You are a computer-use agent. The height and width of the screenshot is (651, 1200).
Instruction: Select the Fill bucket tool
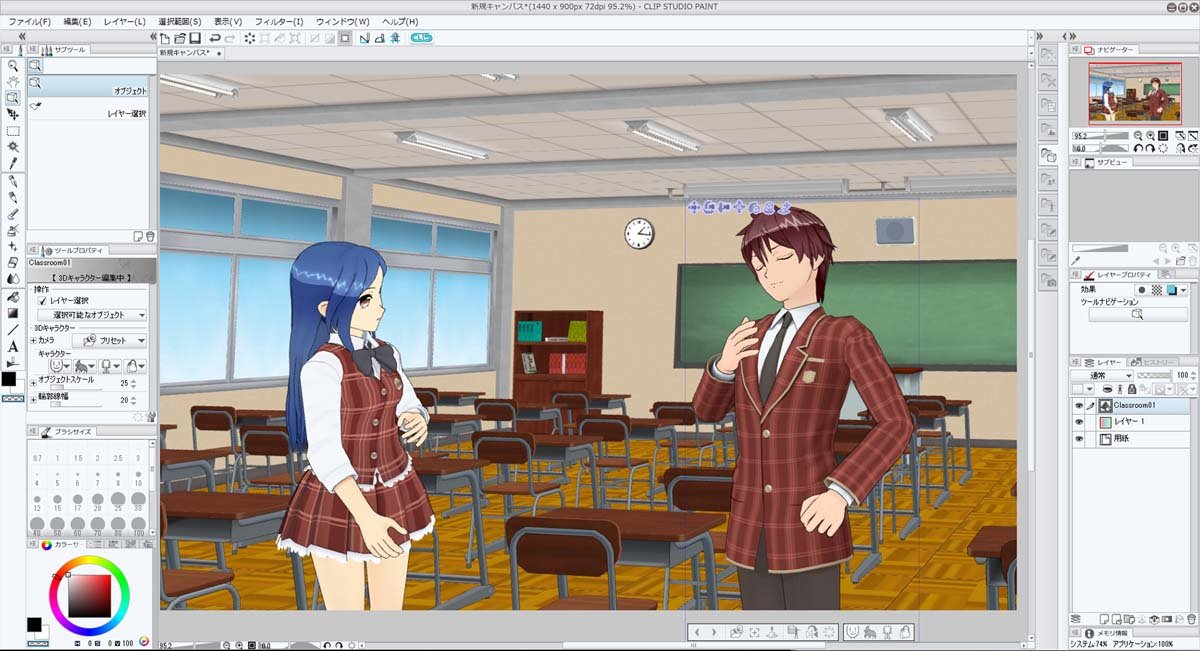[x=13, y=297]
